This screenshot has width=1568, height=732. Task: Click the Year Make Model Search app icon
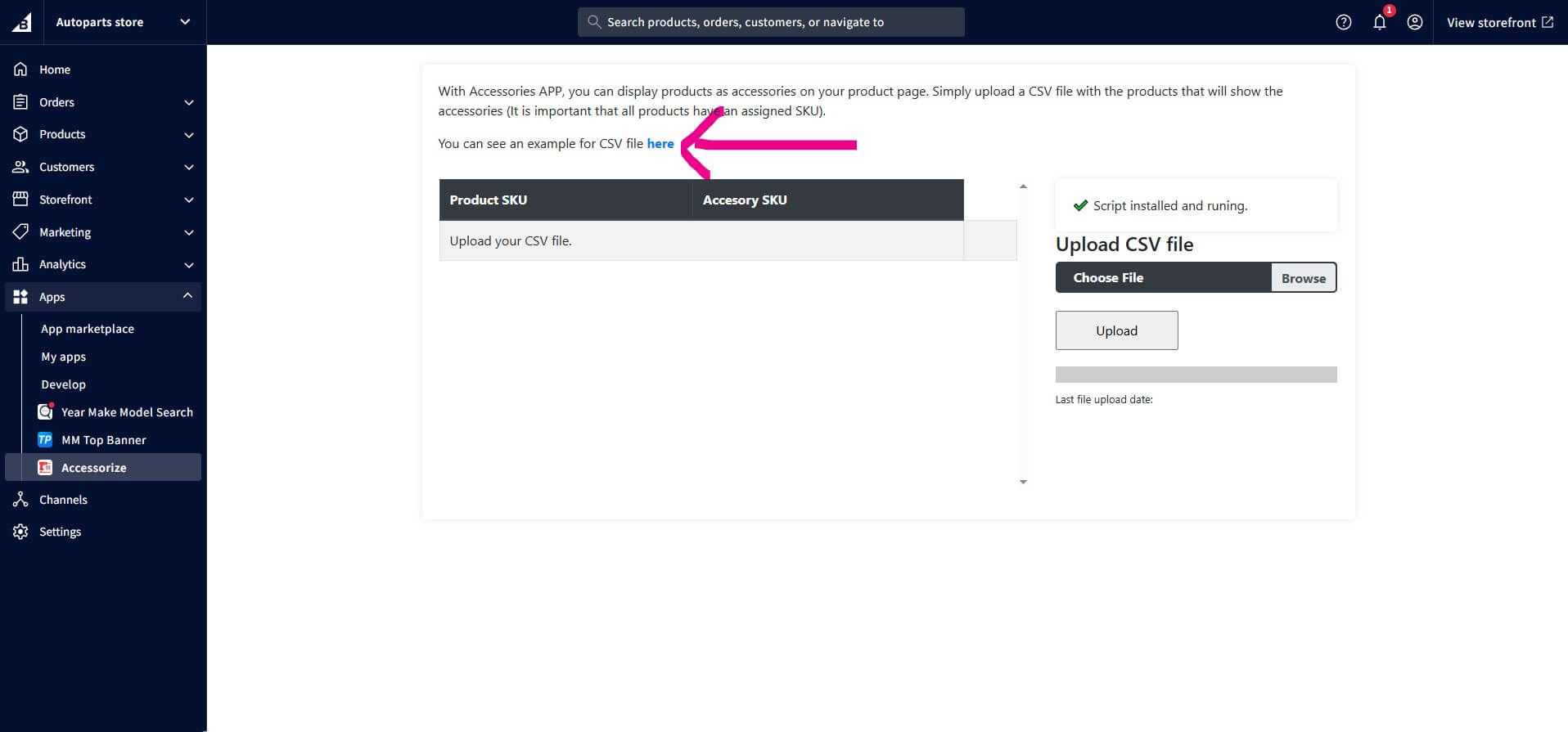point(45,412)
